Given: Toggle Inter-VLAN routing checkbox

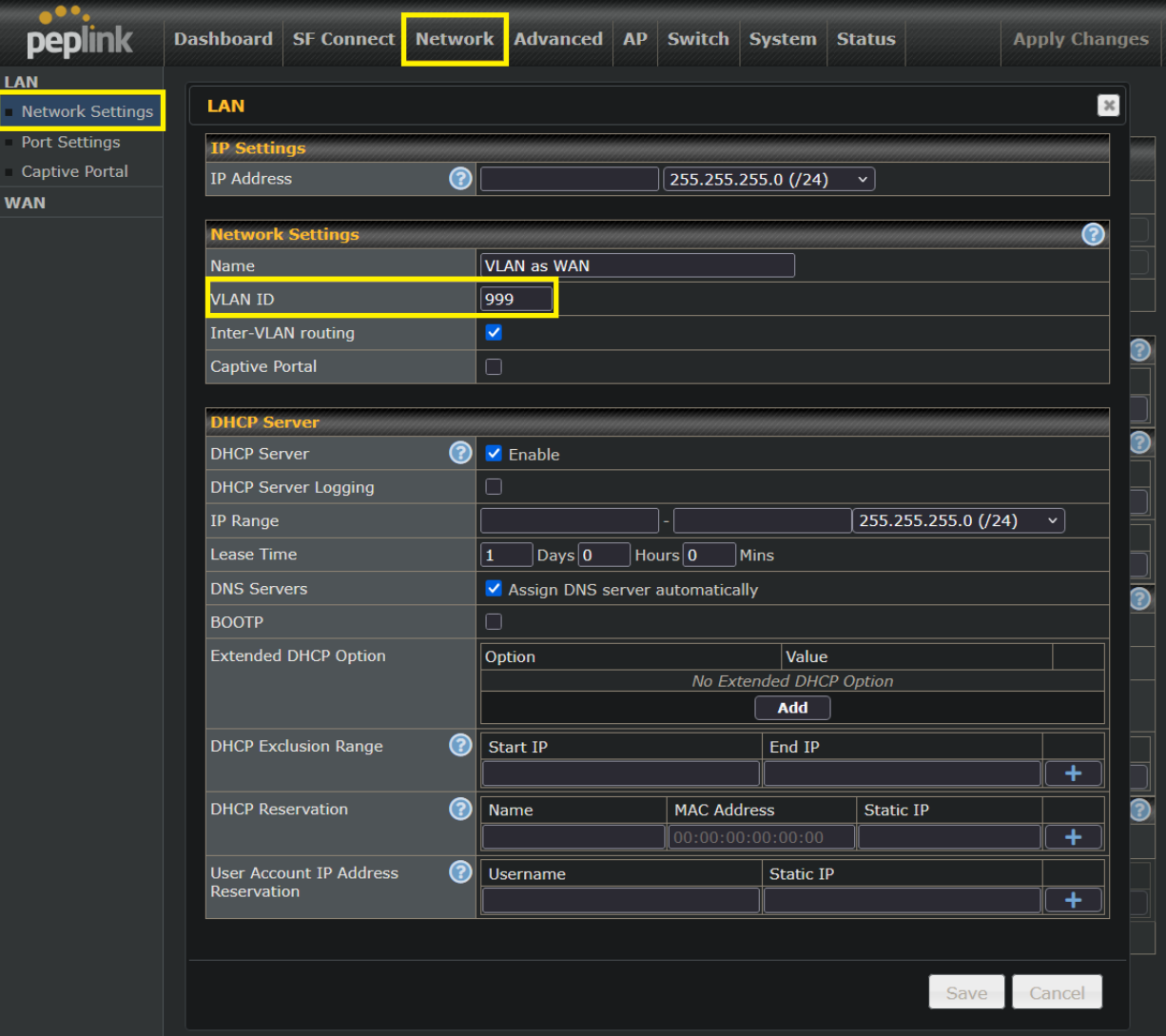Looking at the screenshot, I should pos(494,333).
